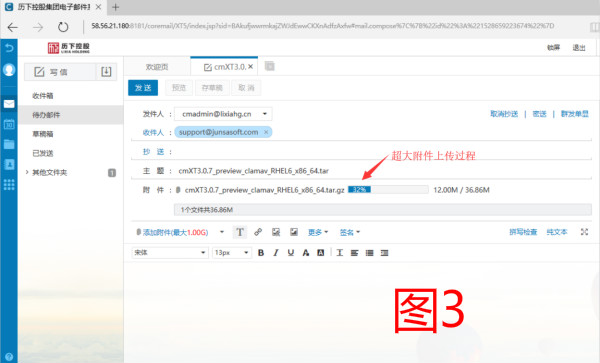Click the insert image icon
Image resolution: width=600 pixels, height=363 pixels.
coord(293,232)
